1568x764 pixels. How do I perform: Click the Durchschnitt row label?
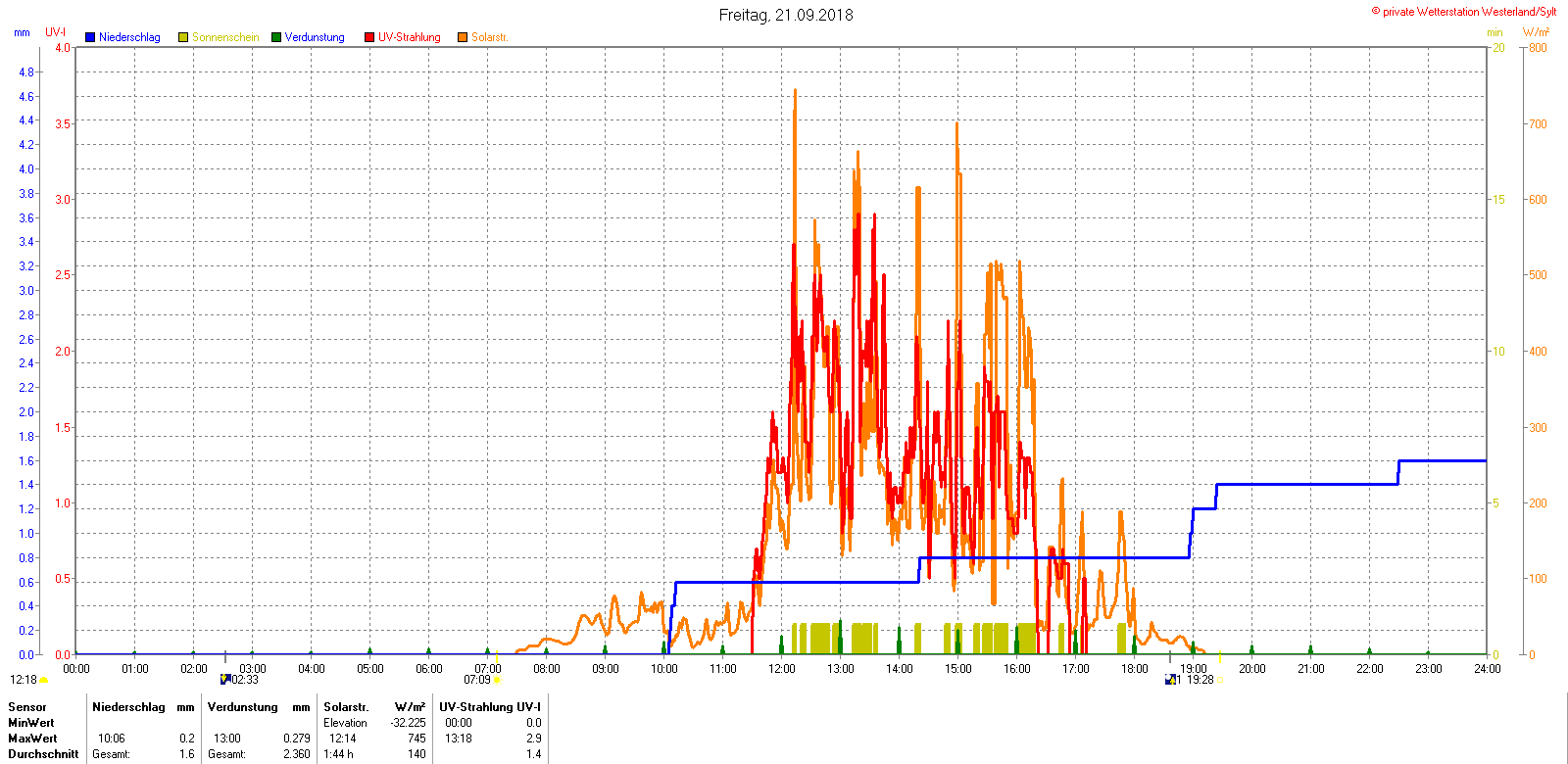tap(43, 754)
